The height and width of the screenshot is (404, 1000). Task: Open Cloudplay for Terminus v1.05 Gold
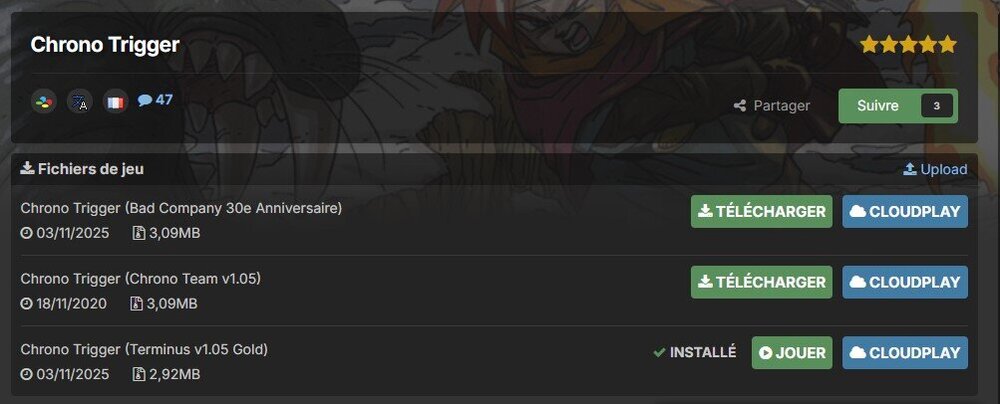pyautogui.click(x=905, y=353)
